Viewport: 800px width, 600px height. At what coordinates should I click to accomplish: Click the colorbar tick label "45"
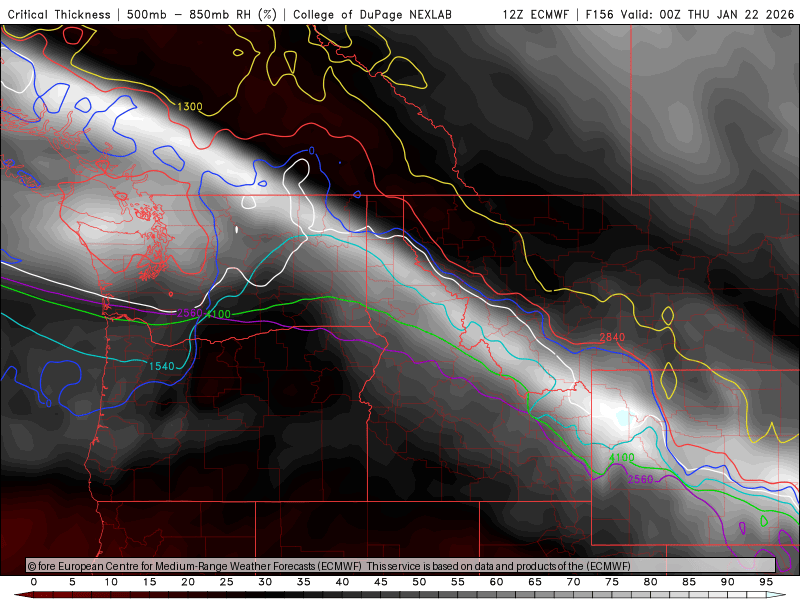click(381, 582)
